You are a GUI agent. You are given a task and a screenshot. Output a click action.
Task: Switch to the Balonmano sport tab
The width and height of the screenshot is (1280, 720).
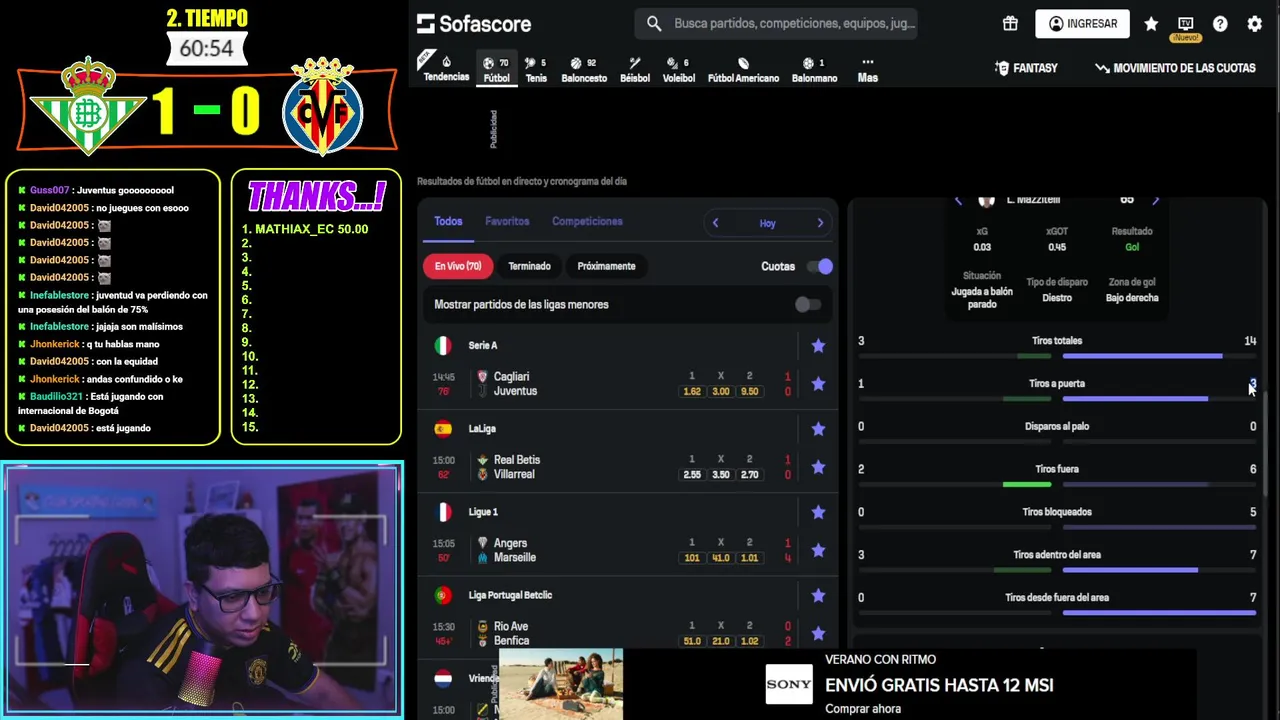814,69
